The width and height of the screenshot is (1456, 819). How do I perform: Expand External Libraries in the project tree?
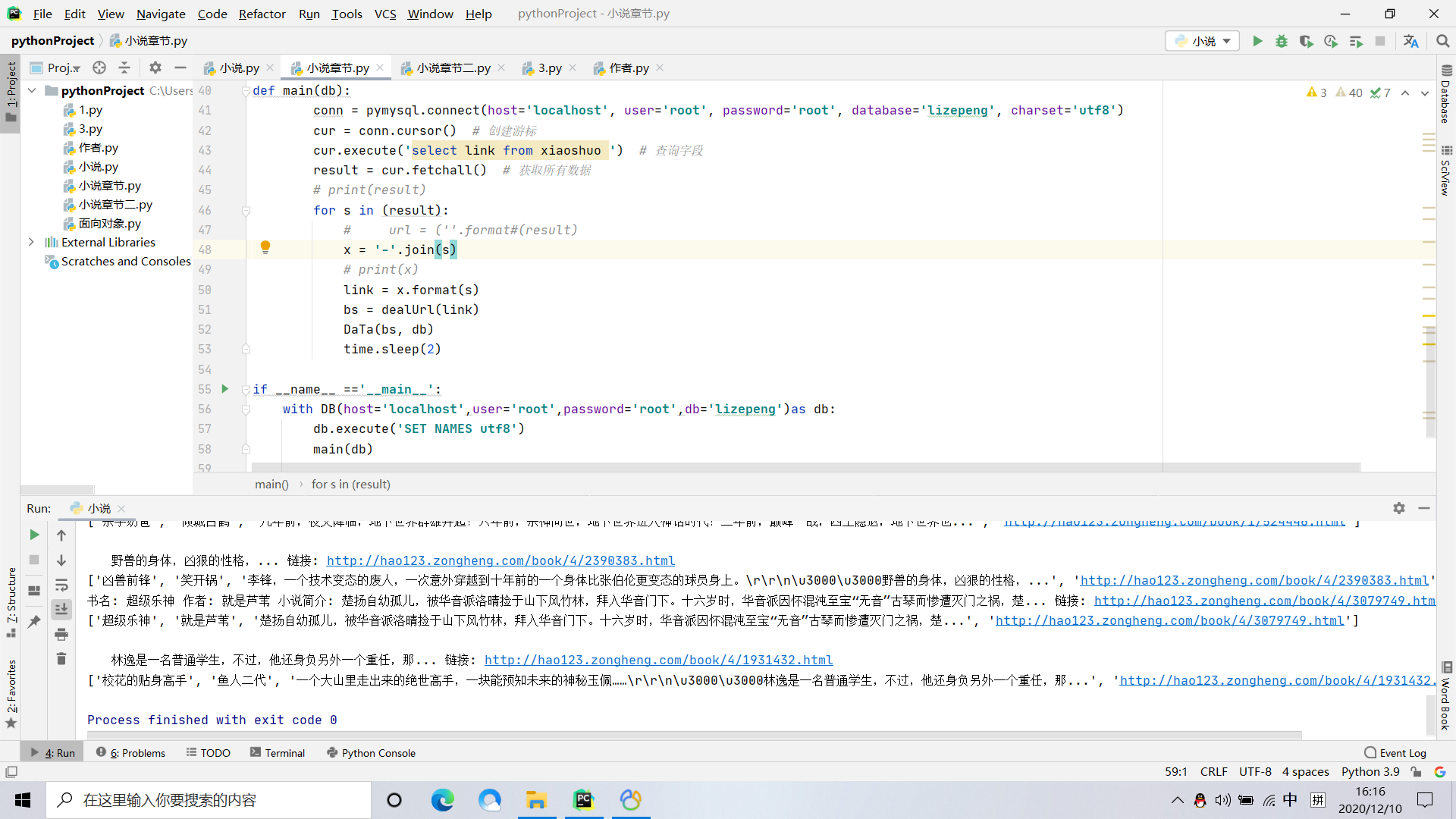[32, 242]
